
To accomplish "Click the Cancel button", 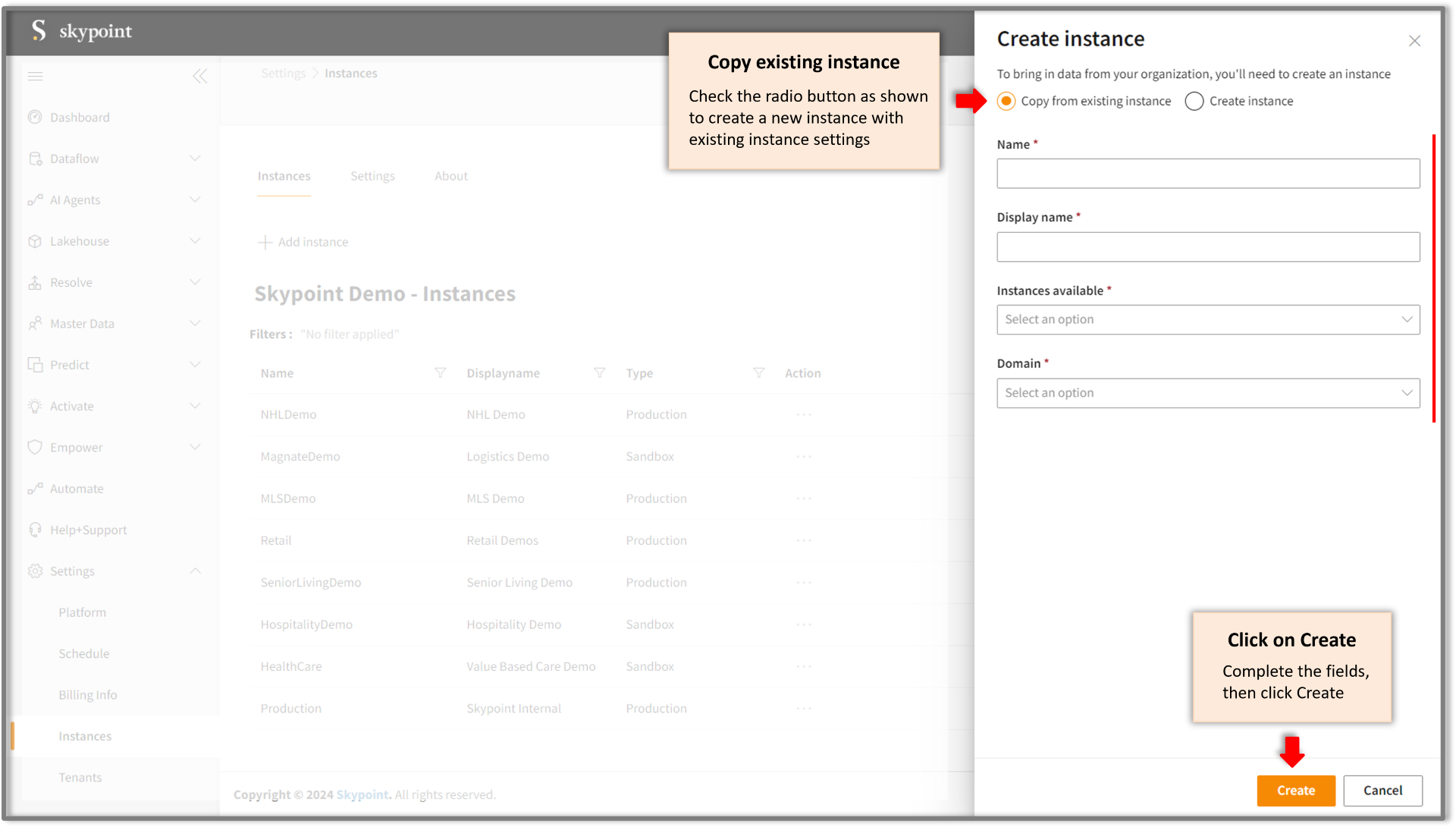I will click(x=1382, y=791).
